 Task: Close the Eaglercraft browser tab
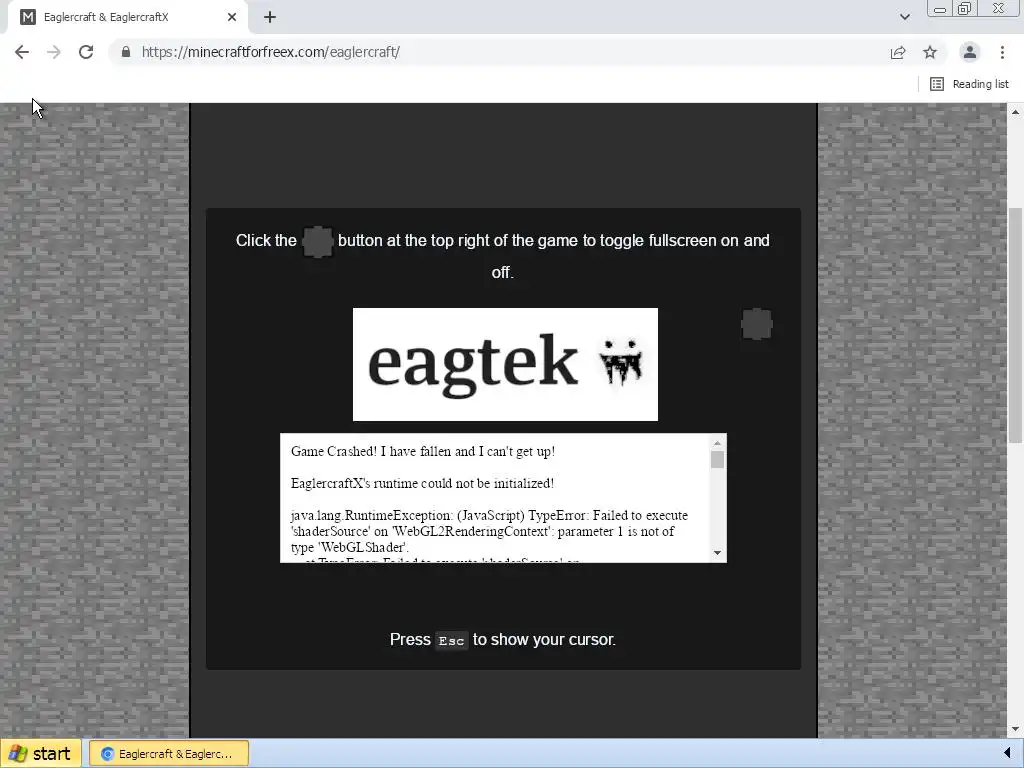coord(232,17)
